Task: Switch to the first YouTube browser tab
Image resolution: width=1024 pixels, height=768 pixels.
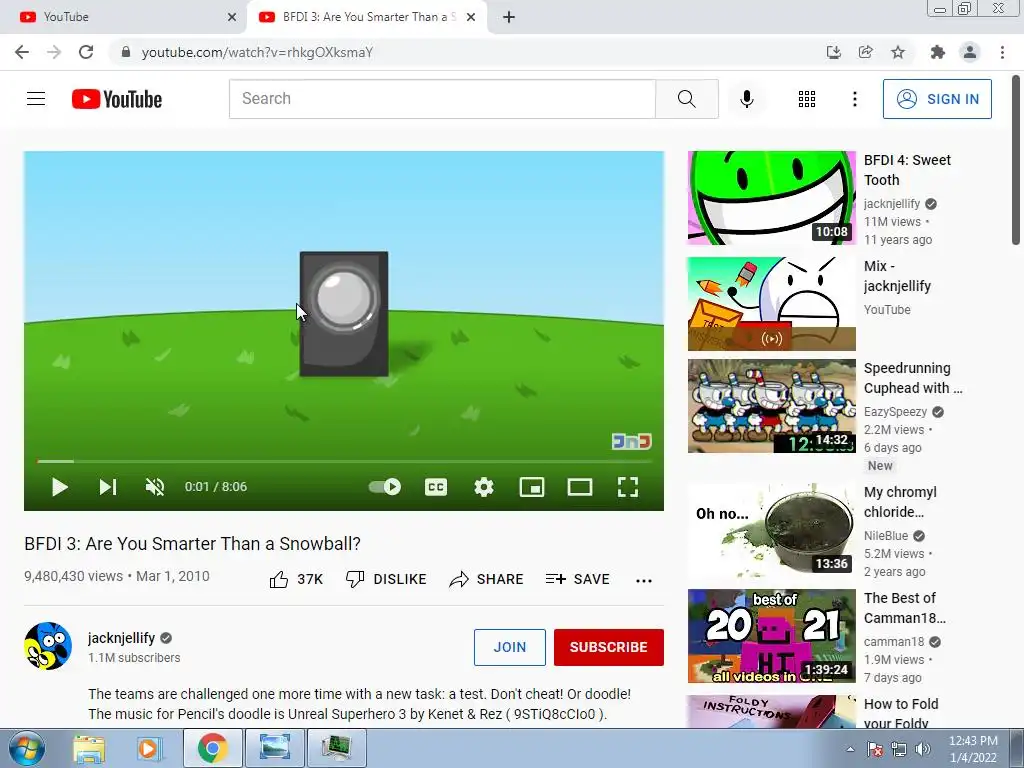Action: (x=124, y=17)
